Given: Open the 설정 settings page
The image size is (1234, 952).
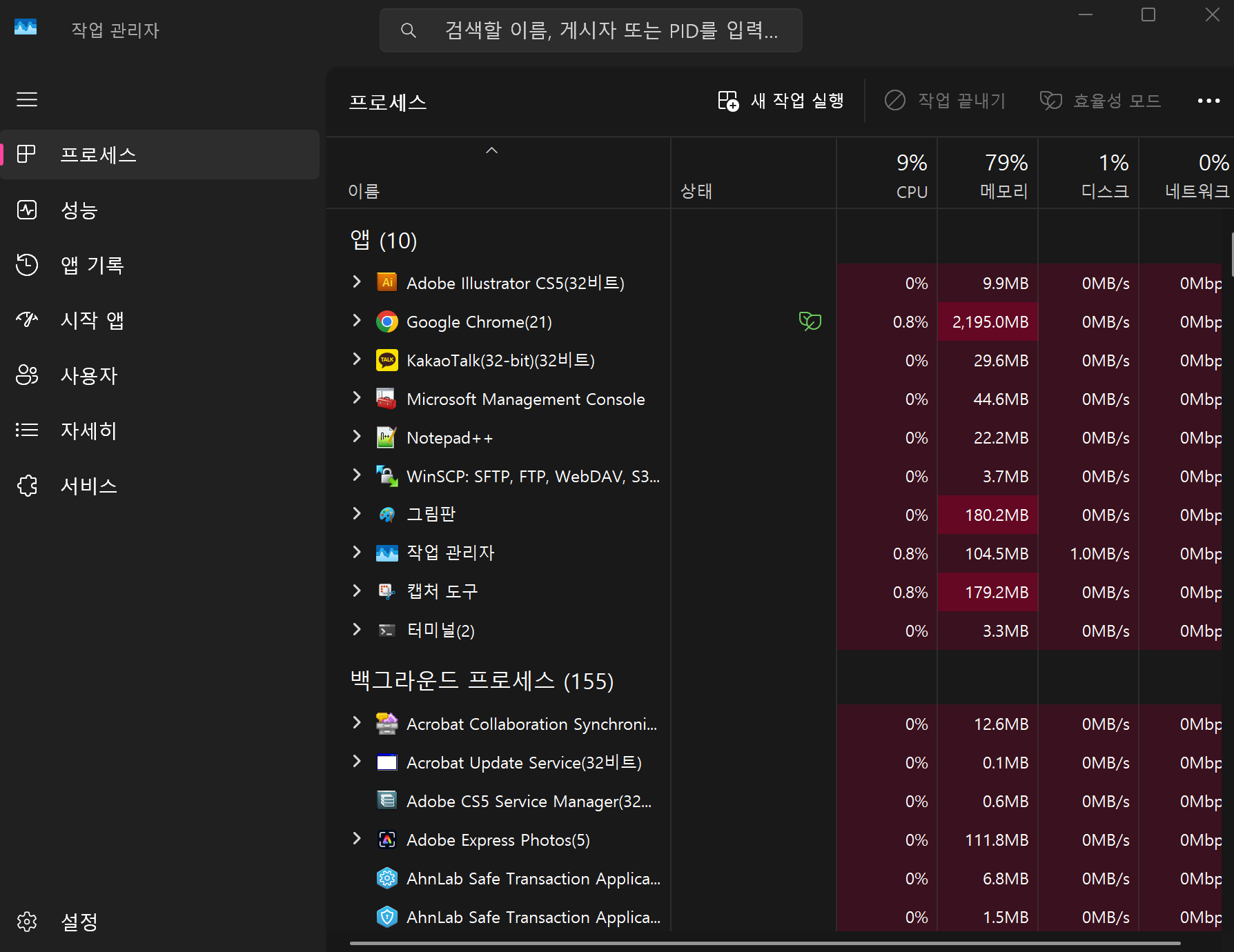Looking at the screenshot, I should (160, 922).
